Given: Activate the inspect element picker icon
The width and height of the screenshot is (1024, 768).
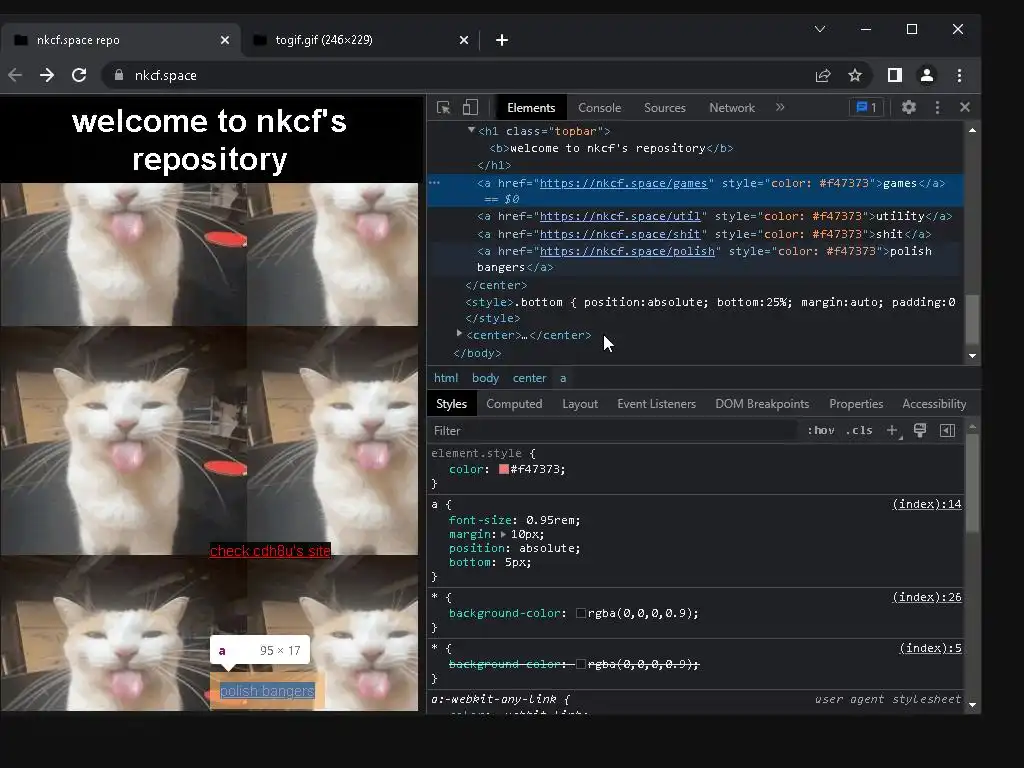Looking at the screenshot, I should [x=443, y=108].
